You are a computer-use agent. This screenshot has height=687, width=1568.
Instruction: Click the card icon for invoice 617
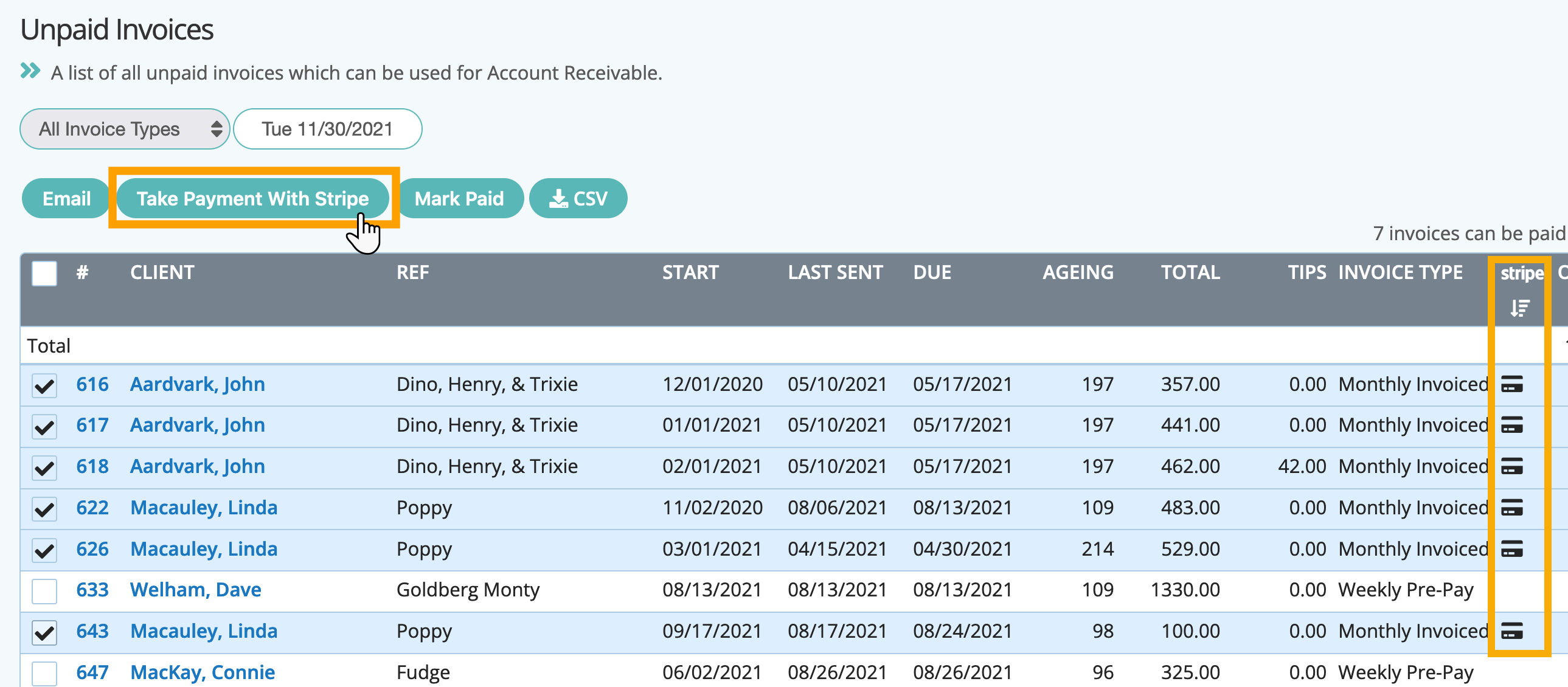point(1511,425)
